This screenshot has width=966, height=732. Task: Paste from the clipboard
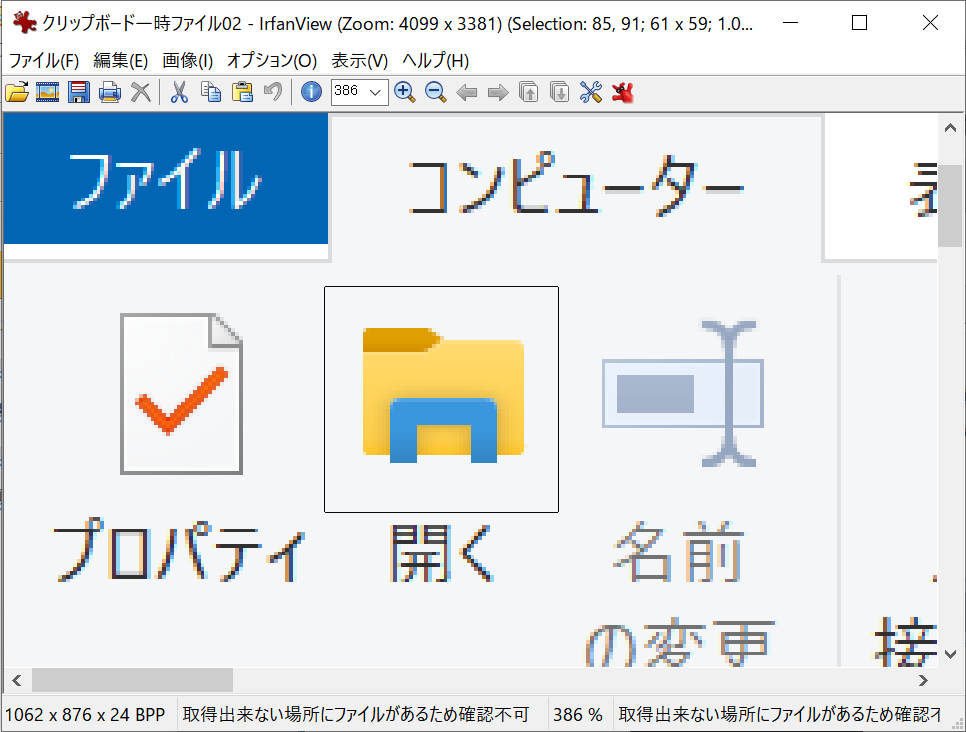(x=242, y=91)
